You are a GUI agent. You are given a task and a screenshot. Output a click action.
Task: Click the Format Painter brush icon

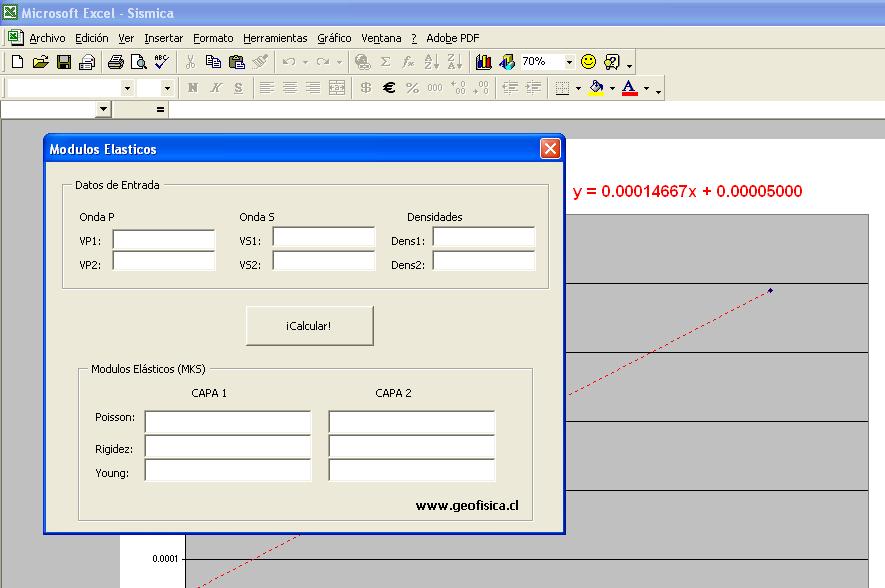(x=260, y=62)
